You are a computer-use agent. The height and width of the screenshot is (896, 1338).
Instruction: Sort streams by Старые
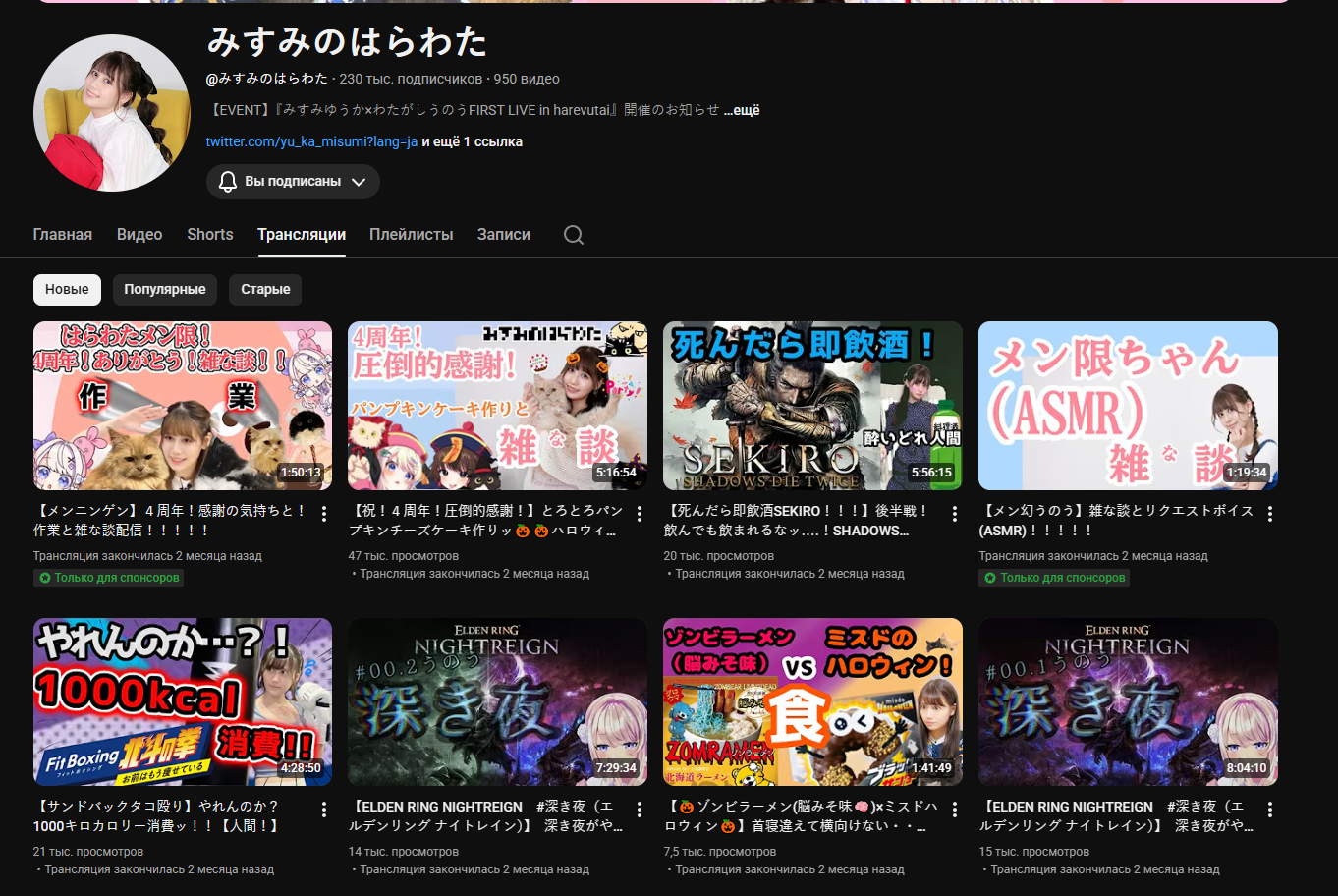(x=265, y=290)
